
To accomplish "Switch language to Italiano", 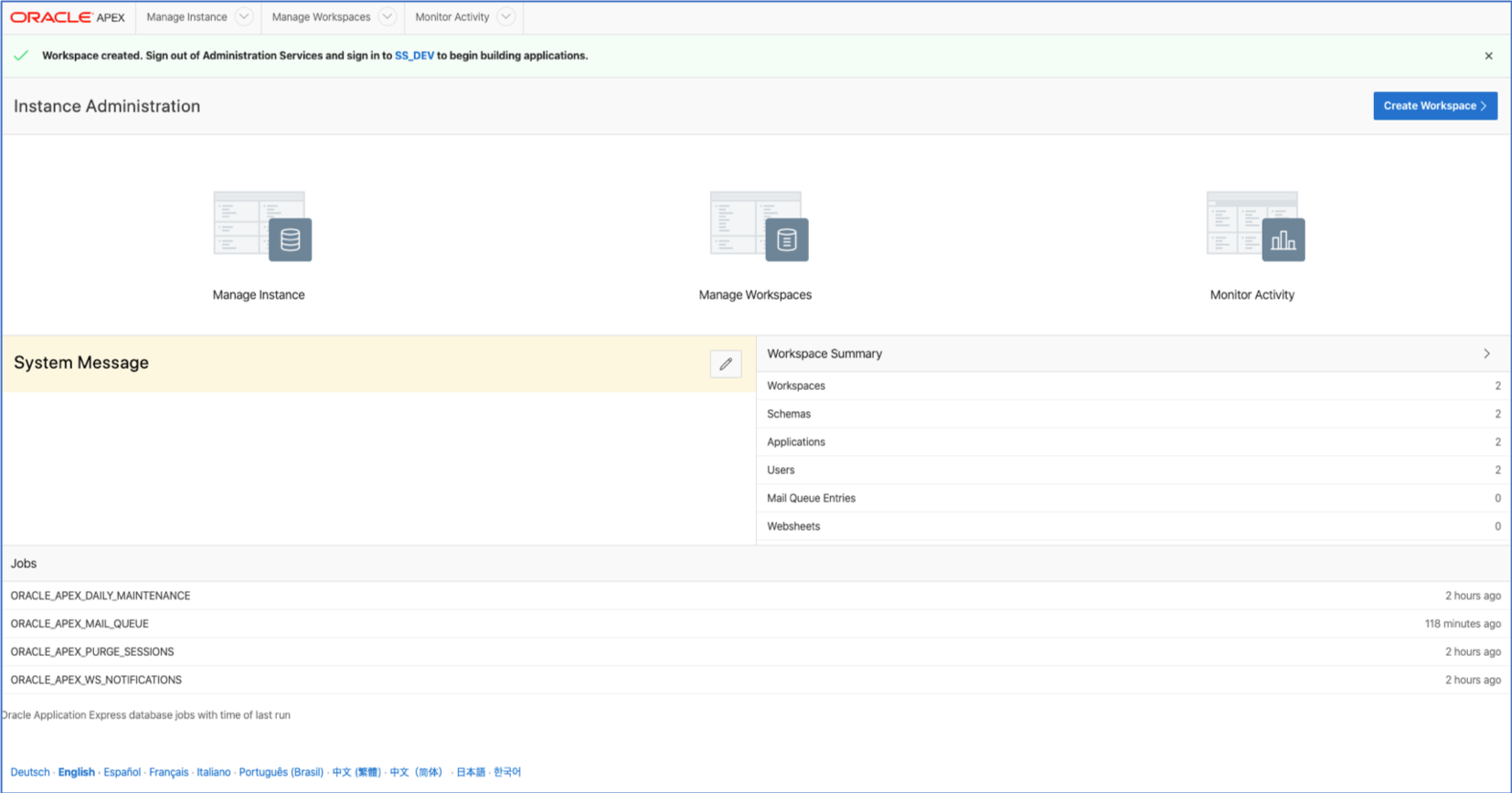I will point(214,772).
